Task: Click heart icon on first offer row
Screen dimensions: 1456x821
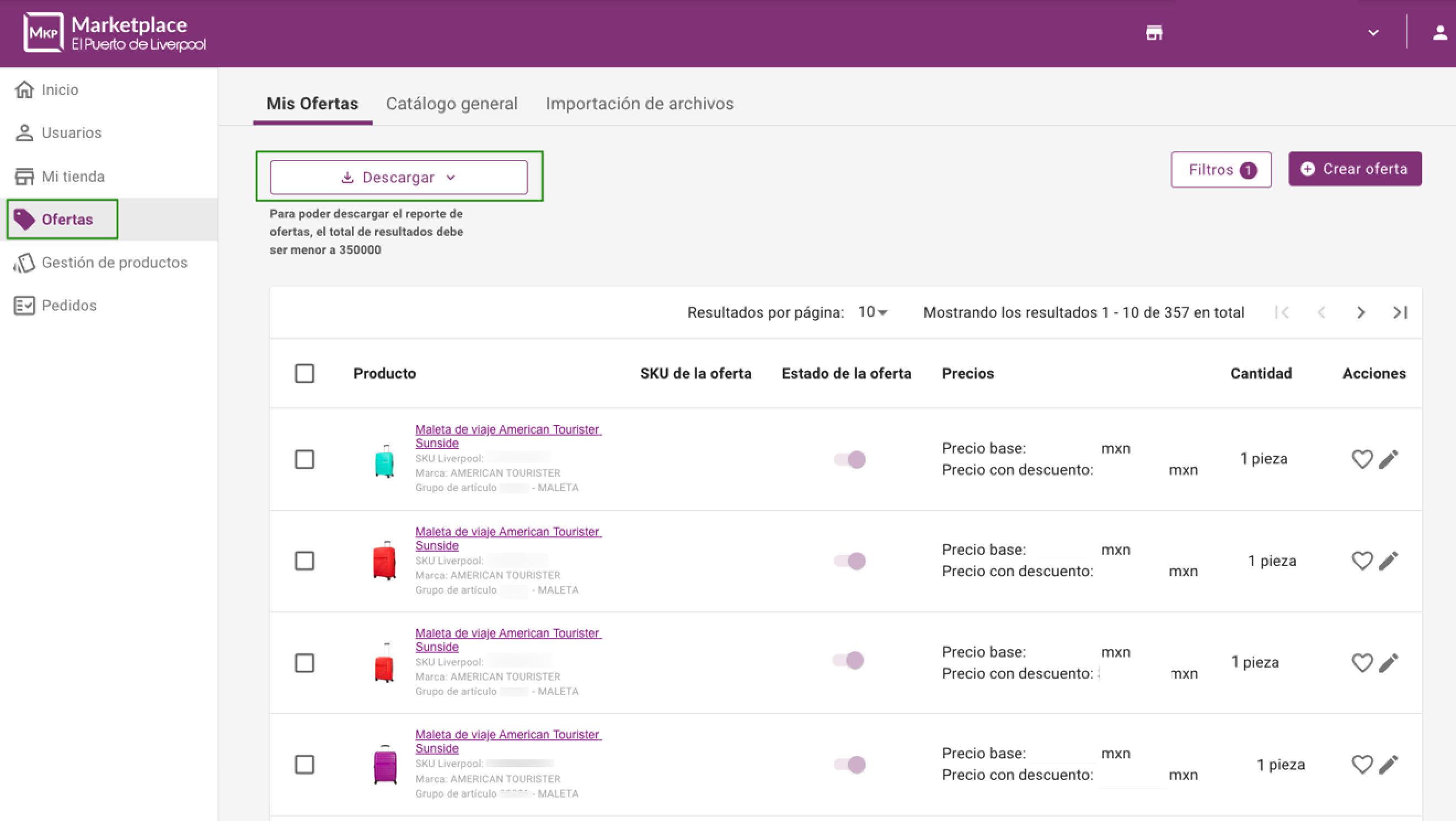Action: [1362, 459]
